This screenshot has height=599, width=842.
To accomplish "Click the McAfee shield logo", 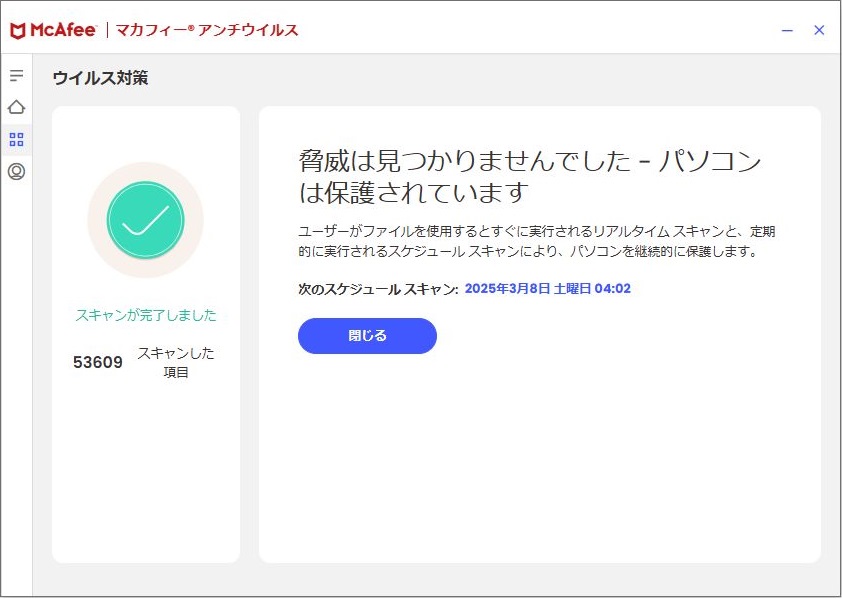I will click(19, 30).
